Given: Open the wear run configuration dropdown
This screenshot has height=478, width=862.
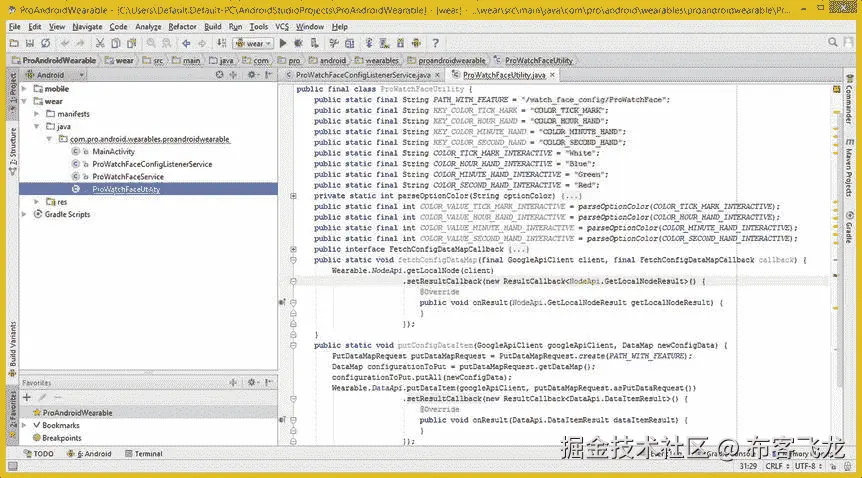Looking at the screenshot, I should point(253,43).
